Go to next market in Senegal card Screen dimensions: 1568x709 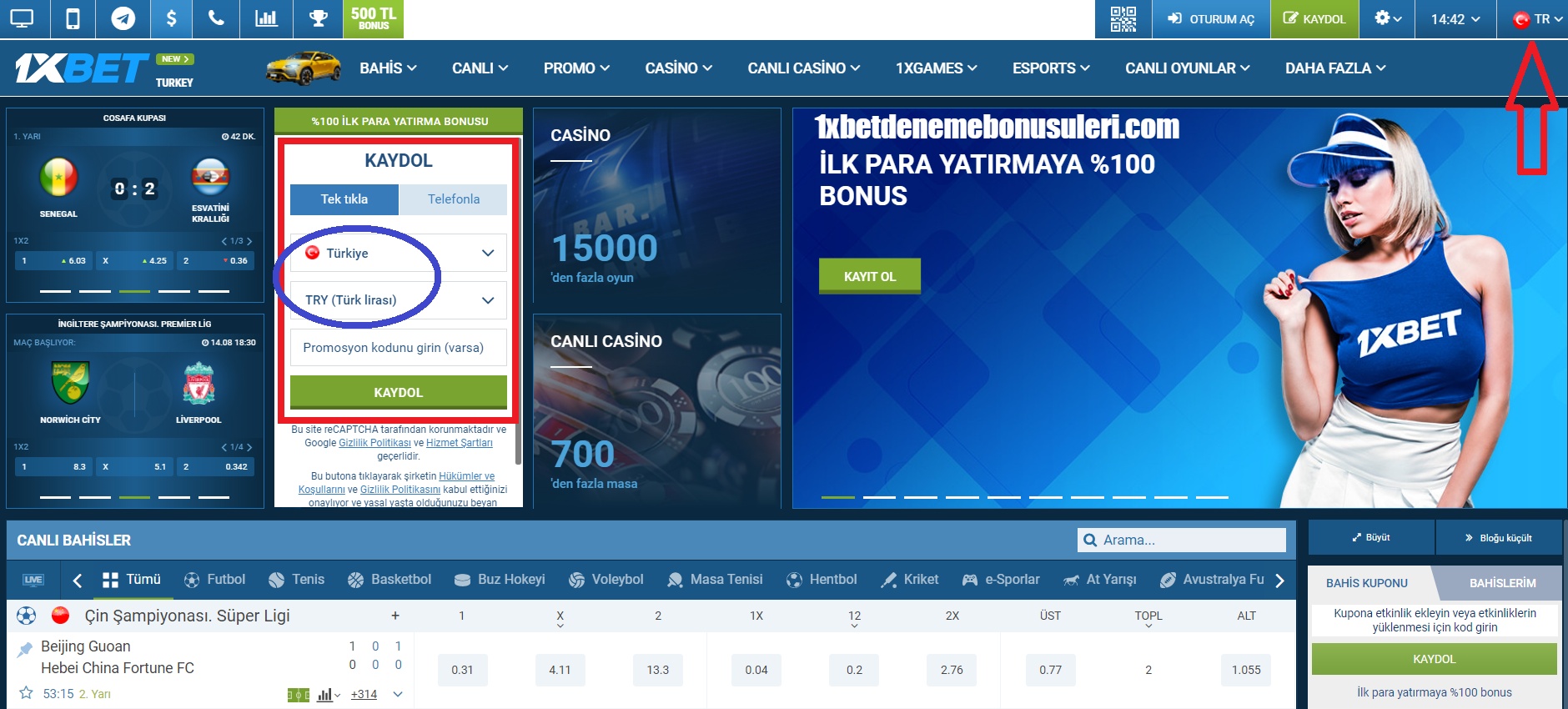249,241
